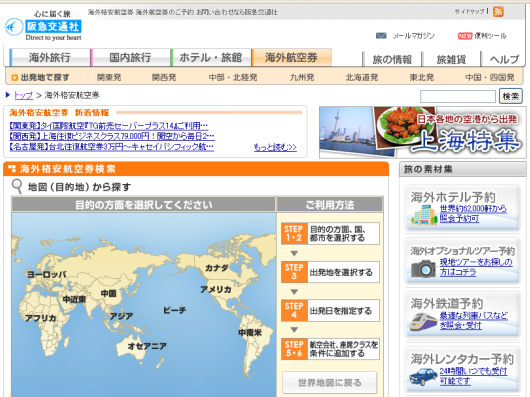Click the train icon for overseas rail booking
This screenshot has width=530, height=397.
(424, 322)
